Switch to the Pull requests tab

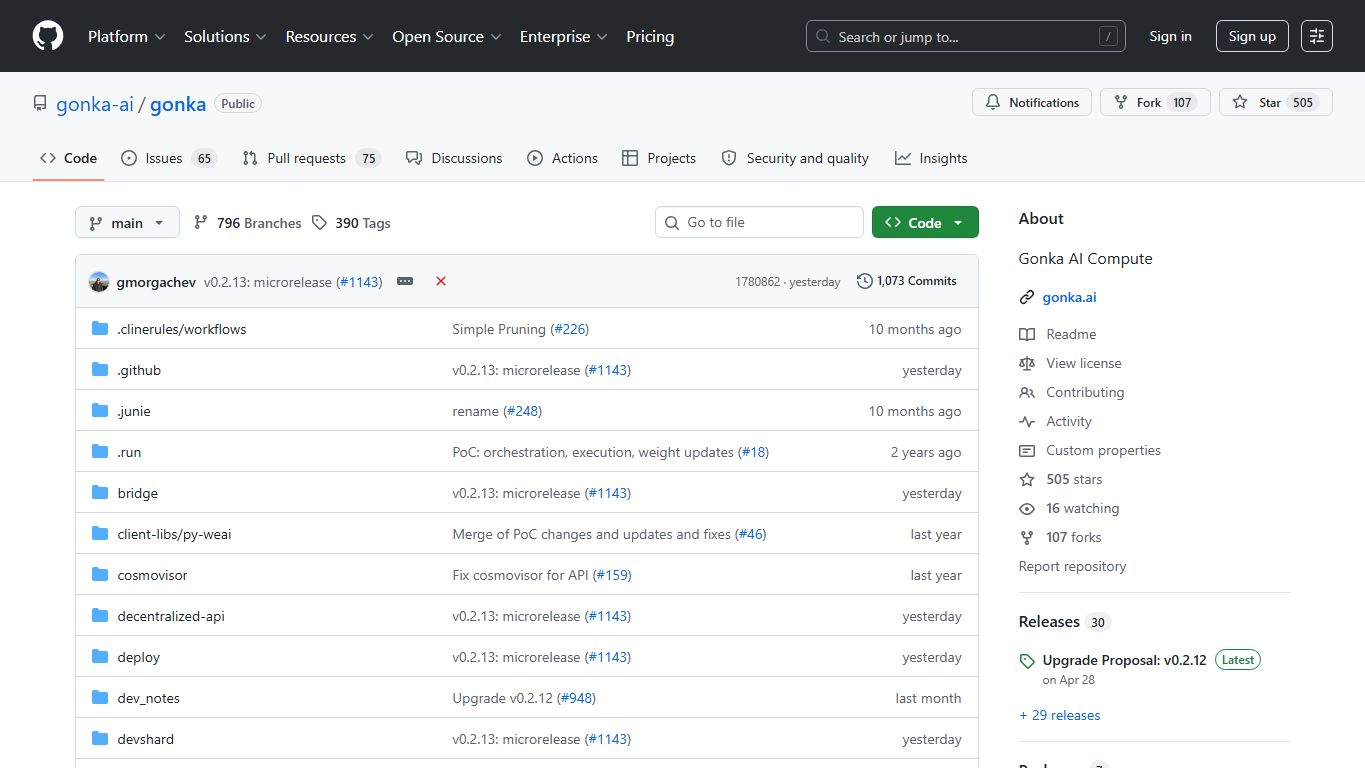(x=312, y=158)
